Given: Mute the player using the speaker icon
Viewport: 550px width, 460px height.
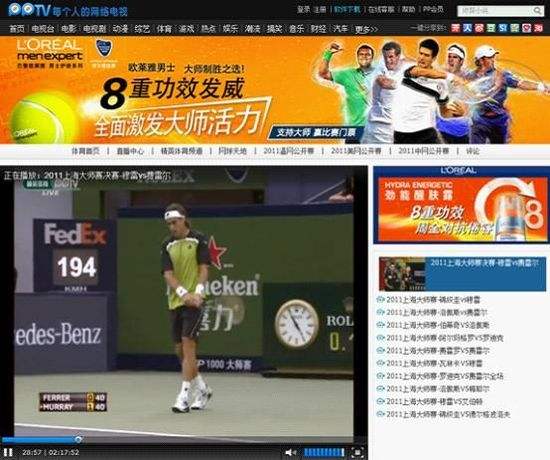Looking at the screenshot, I should (x=290, y=453).
